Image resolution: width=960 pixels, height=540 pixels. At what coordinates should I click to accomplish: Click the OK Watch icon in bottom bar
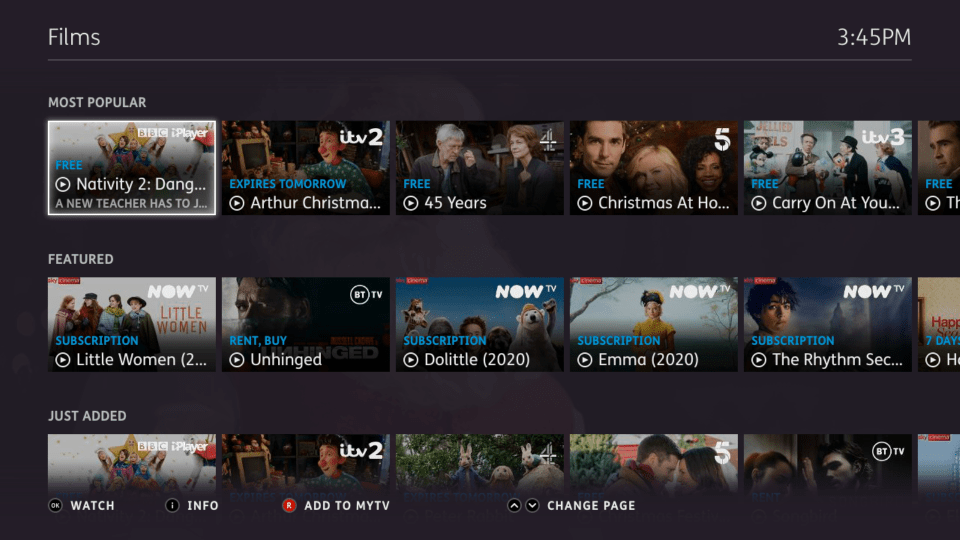(55, 506)
